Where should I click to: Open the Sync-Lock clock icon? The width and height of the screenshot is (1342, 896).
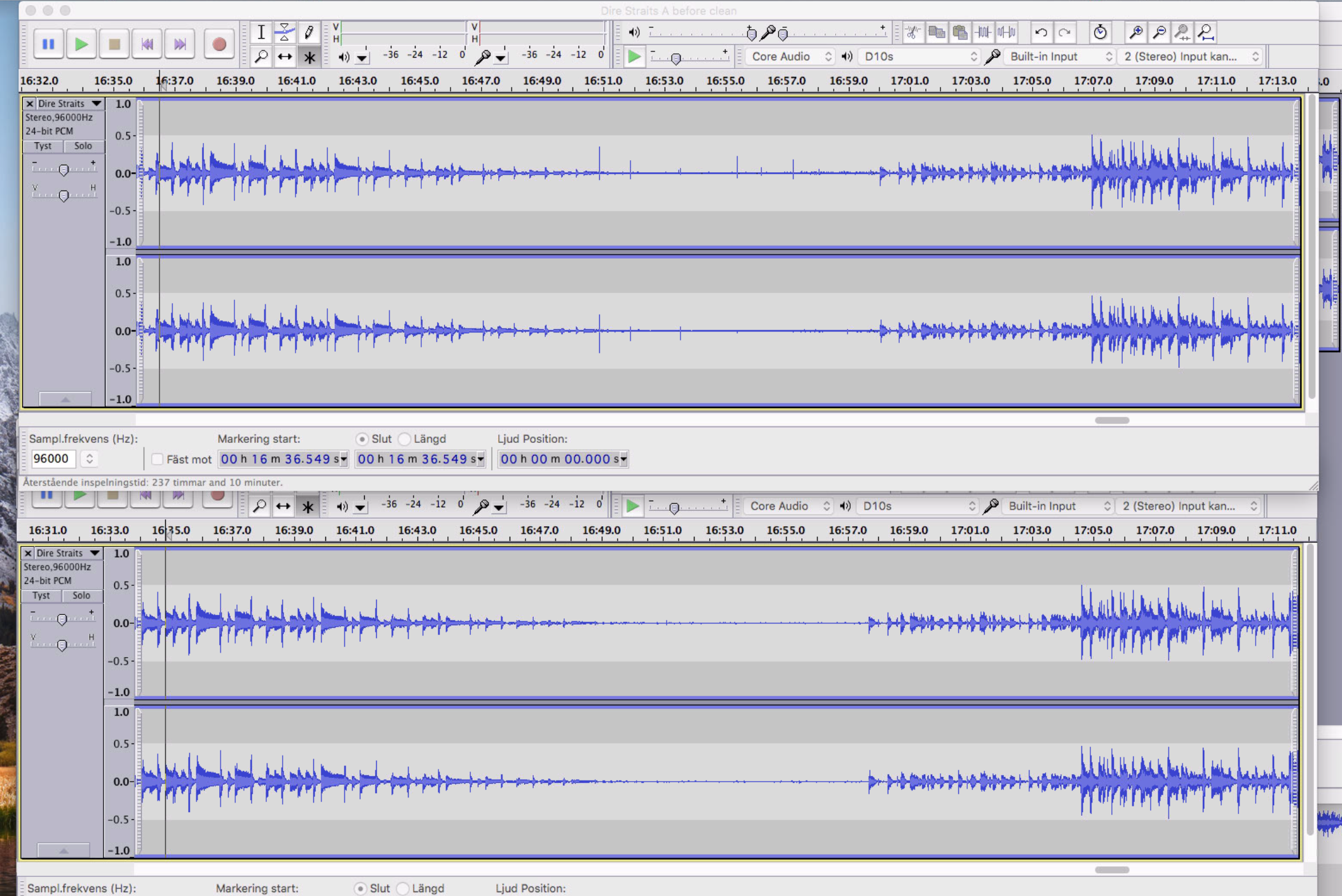point(1100,32)
